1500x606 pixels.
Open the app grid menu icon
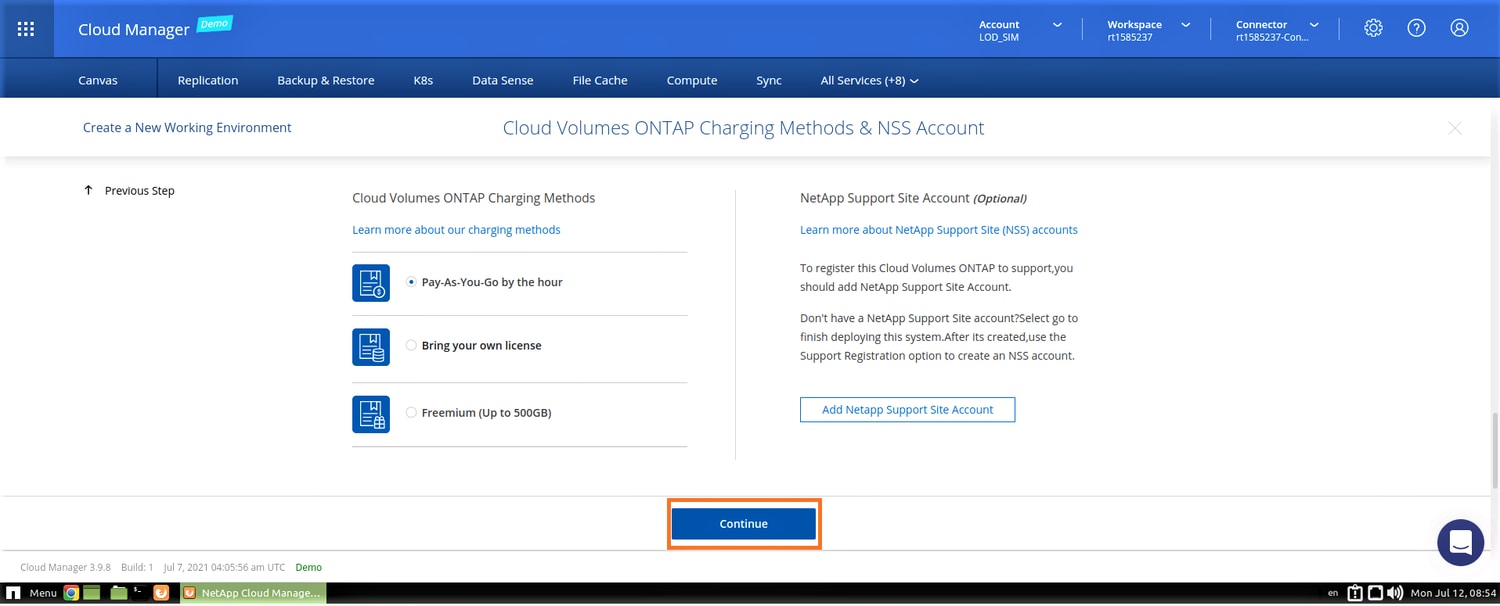26,29
